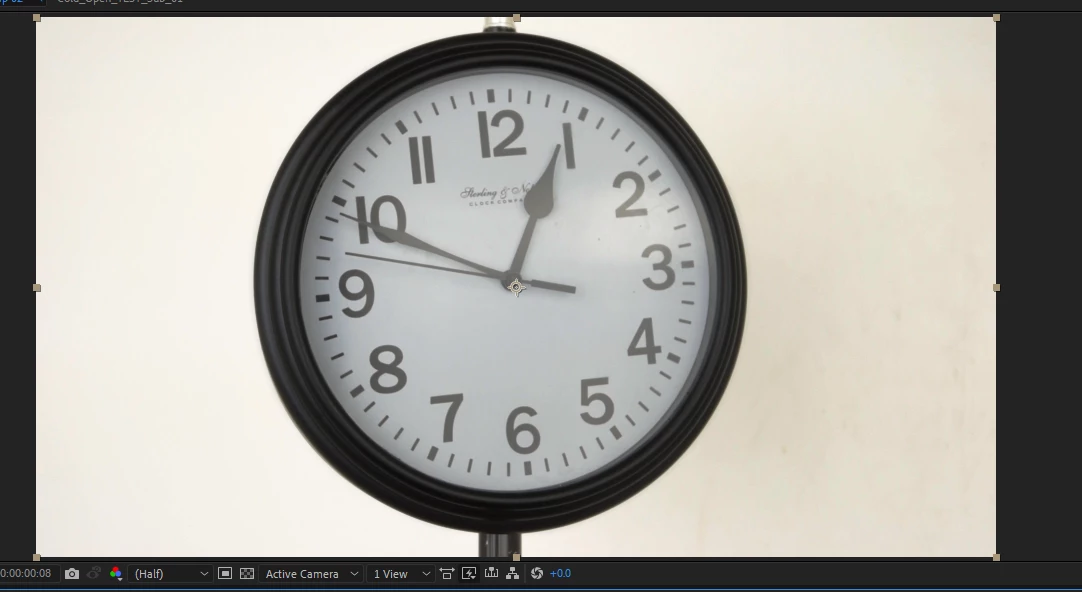Image resolution: width=1082 pixels, height=592 pixels.
Task: Click the layer's bottom-middle edge transform handle
Action: (x=517, y=557)
